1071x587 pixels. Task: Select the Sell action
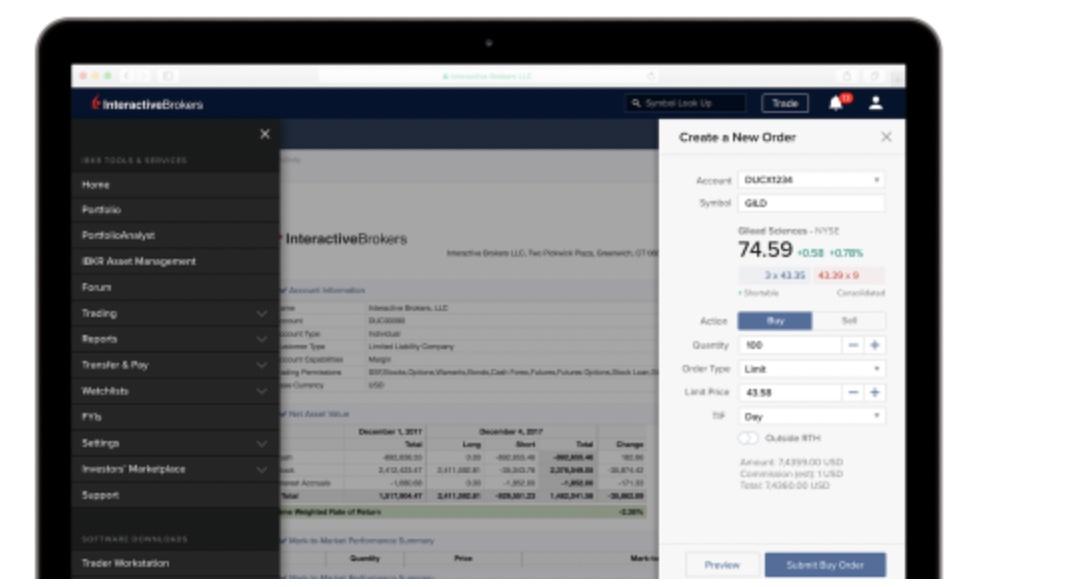[x=849, y=320]
